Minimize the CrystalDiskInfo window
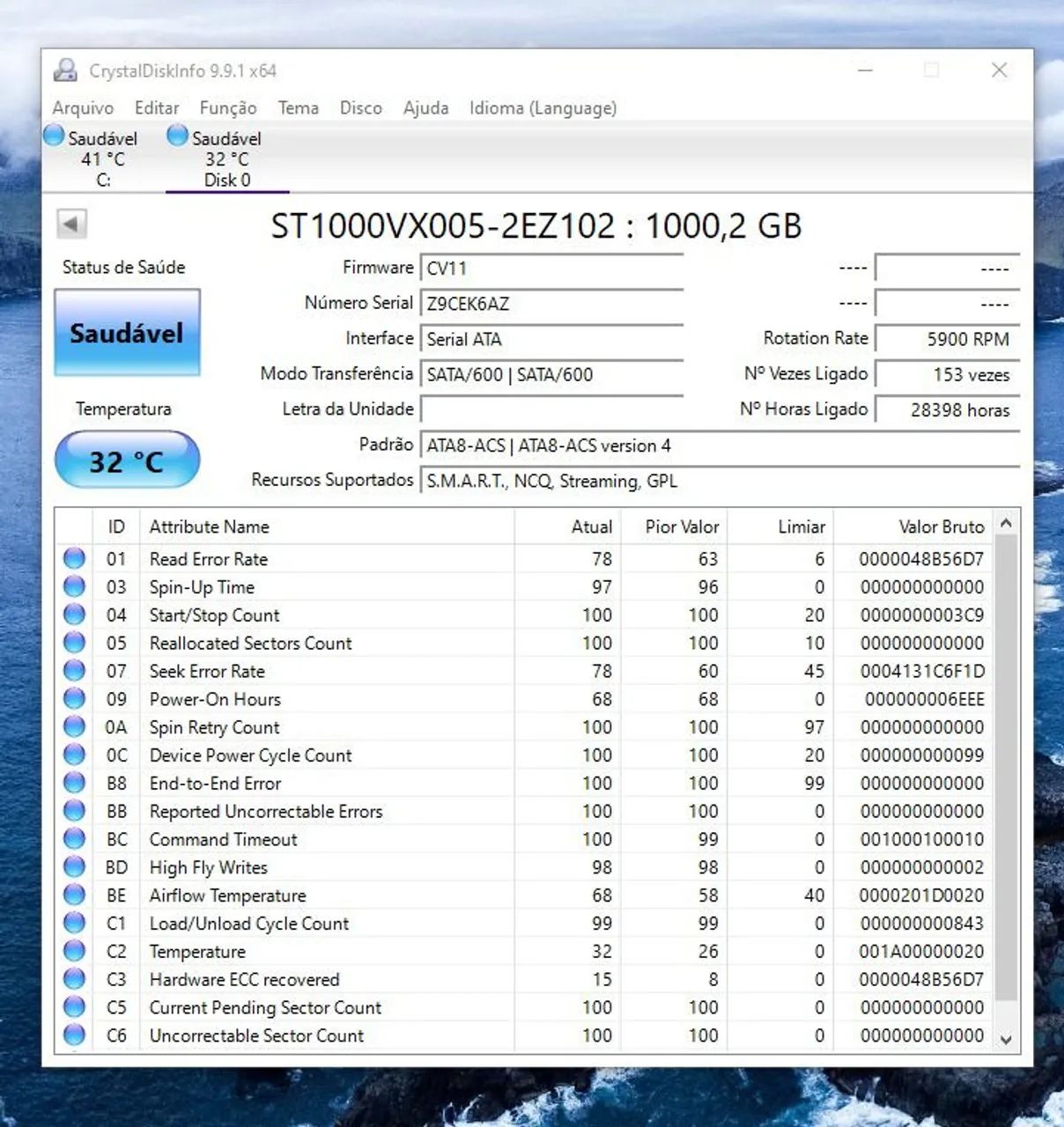 (x=865, y=70)
